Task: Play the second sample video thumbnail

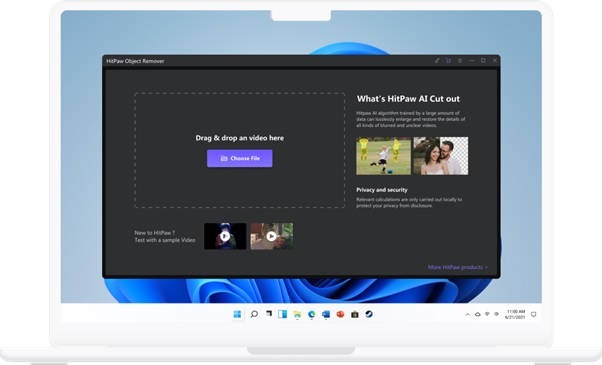Action: pos(271,236)
